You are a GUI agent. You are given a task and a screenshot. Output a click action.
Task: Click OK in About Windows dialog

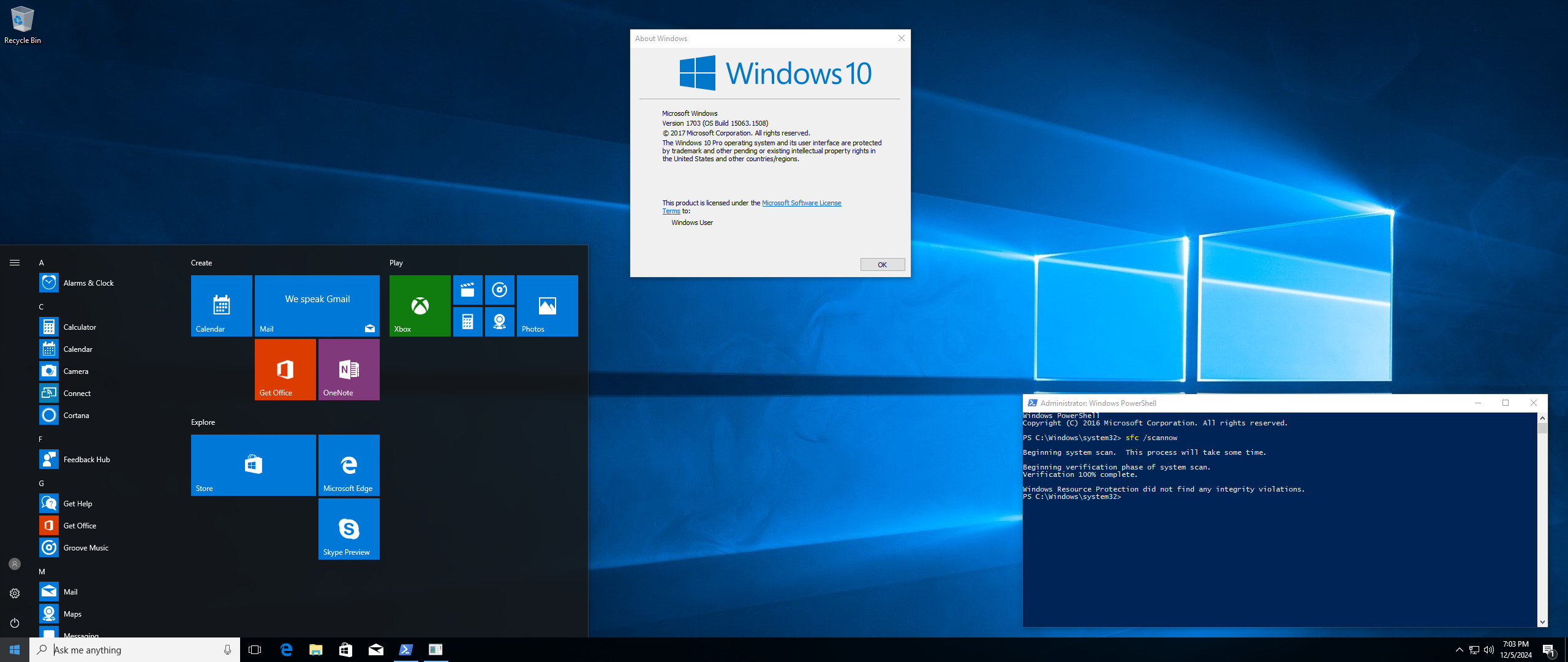(882, 265)
